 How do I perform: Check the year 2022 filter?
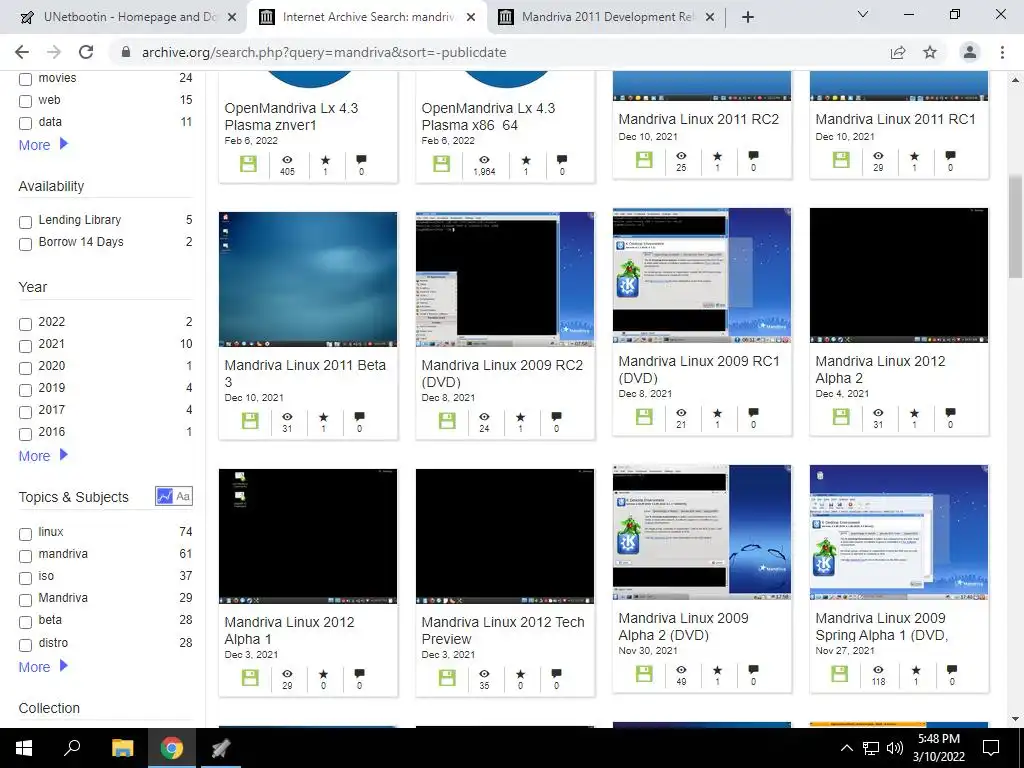pyautogui.click(x=25, y=324)
